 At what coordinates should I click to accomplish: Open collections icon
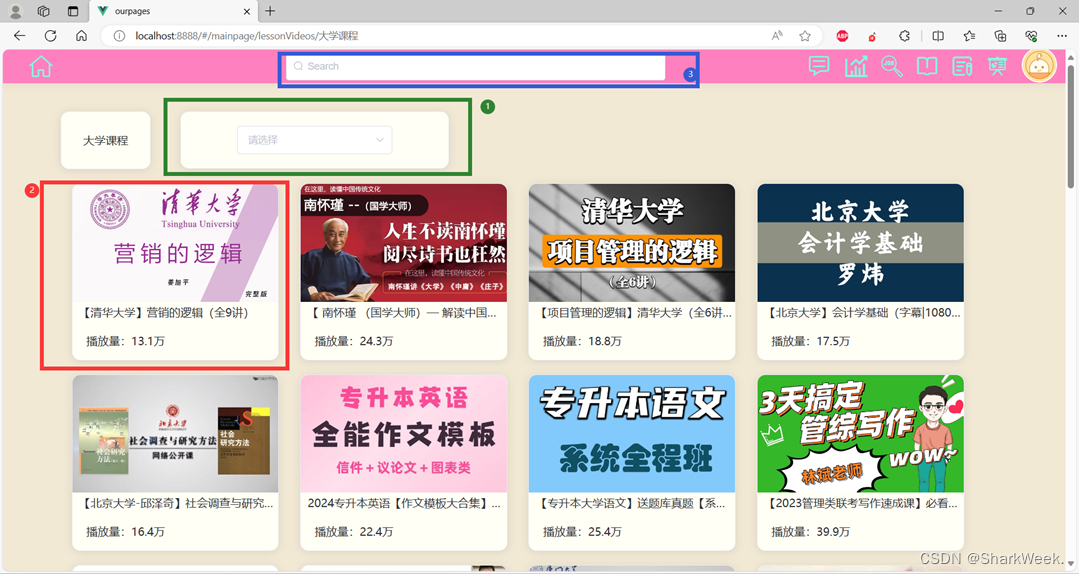[1001, 36]
